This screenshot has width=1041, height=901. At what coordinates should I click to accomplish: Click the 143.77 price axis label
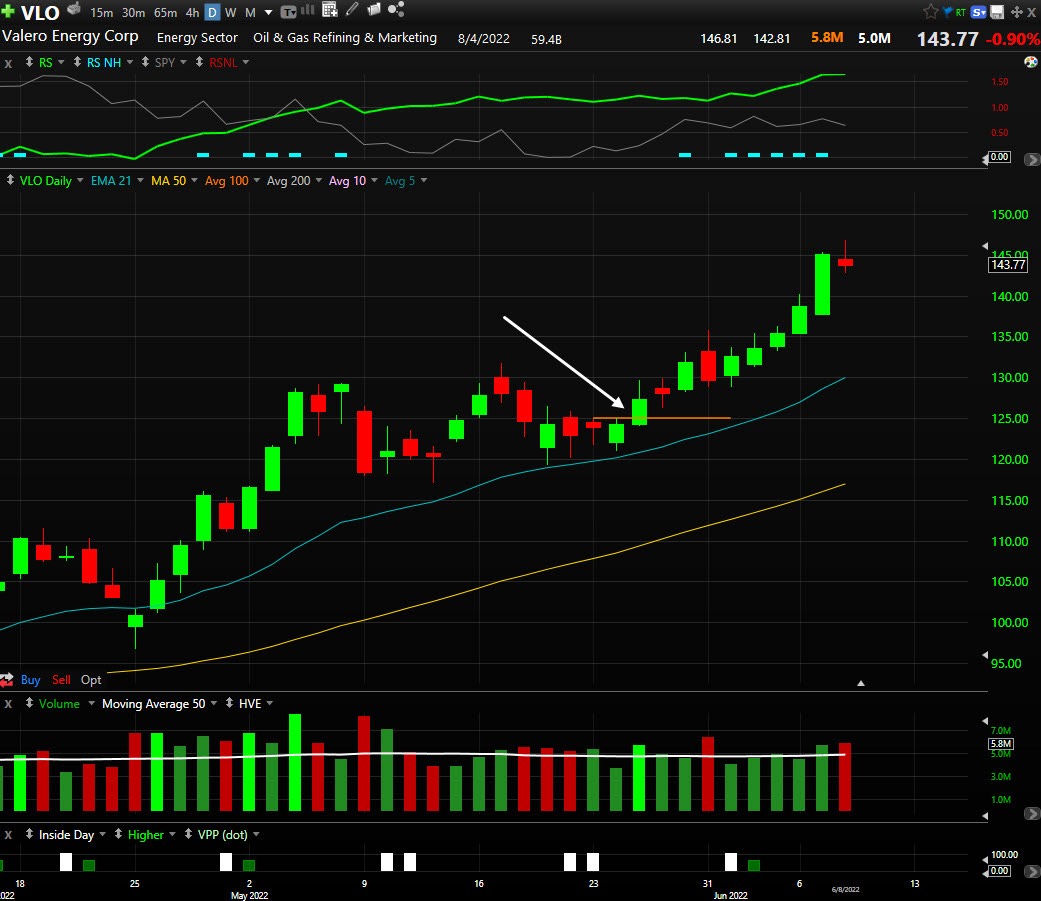[1008, 265]
